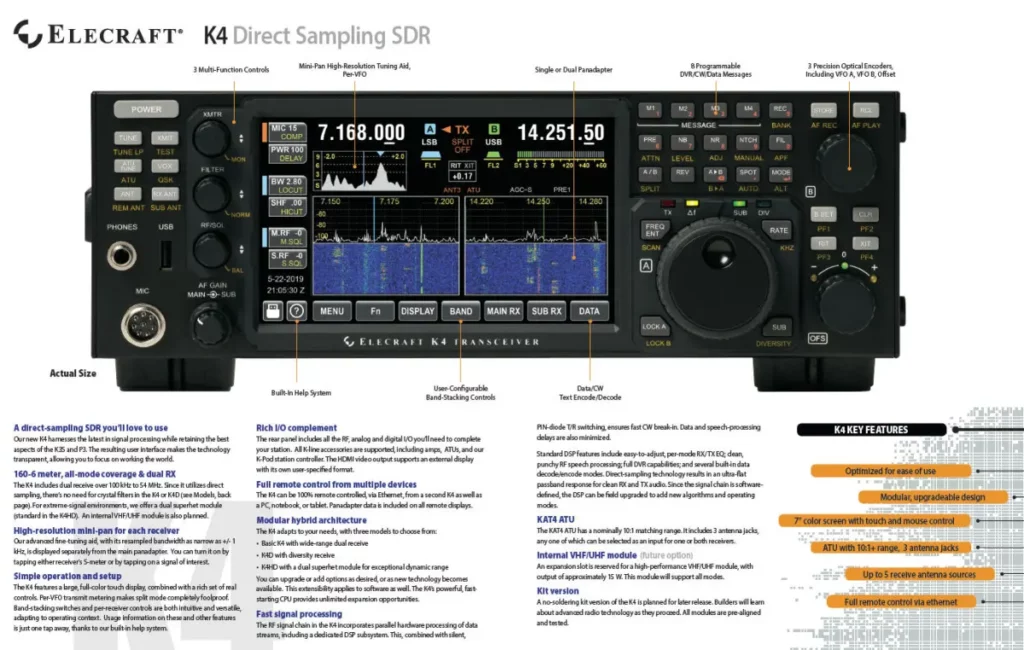This screenshot has height=650, width=1024.
Task: Click the Elecraft K4 Transceiver logo below the display
Action: 441,342
